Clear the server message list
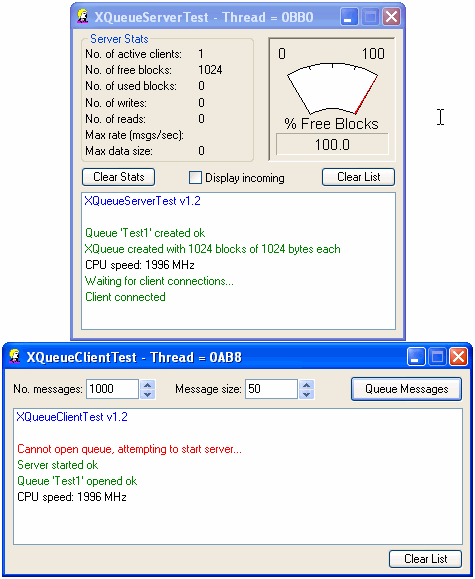The height and width of the screenshot is (579, 475). point(358,177)
